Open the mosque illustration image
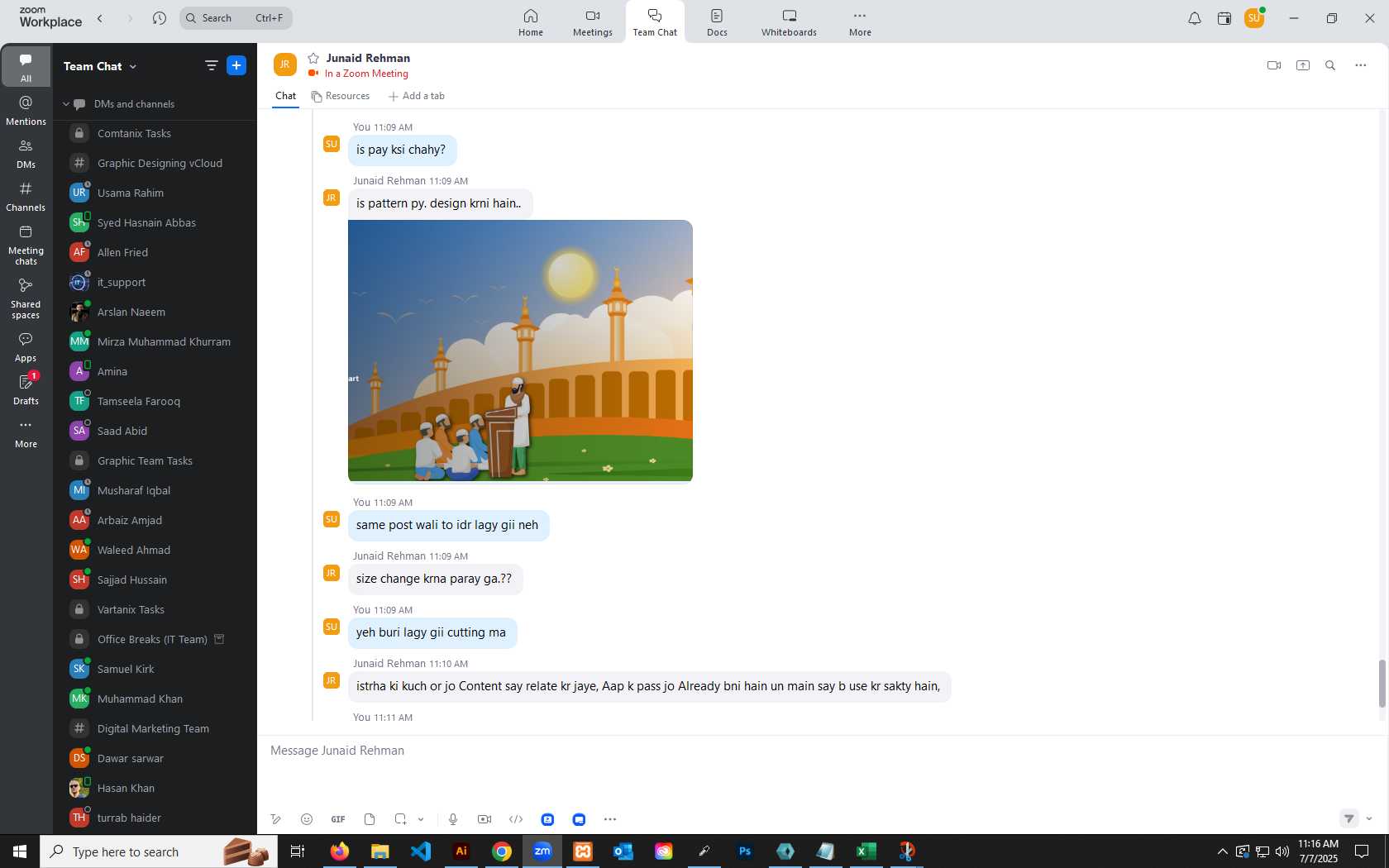This screenshot has width=1389, height=868. pos(520,351)
